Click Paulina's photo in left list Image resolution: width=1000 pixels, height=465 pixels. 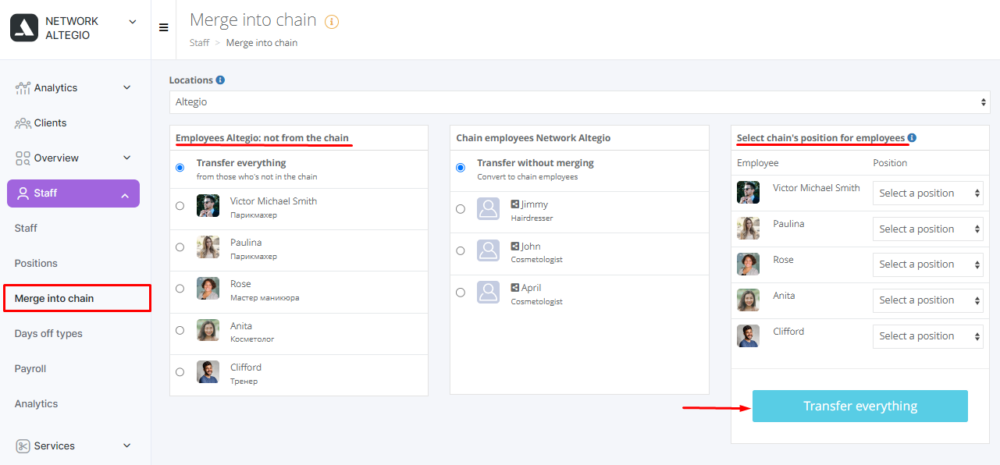(208, 247)
